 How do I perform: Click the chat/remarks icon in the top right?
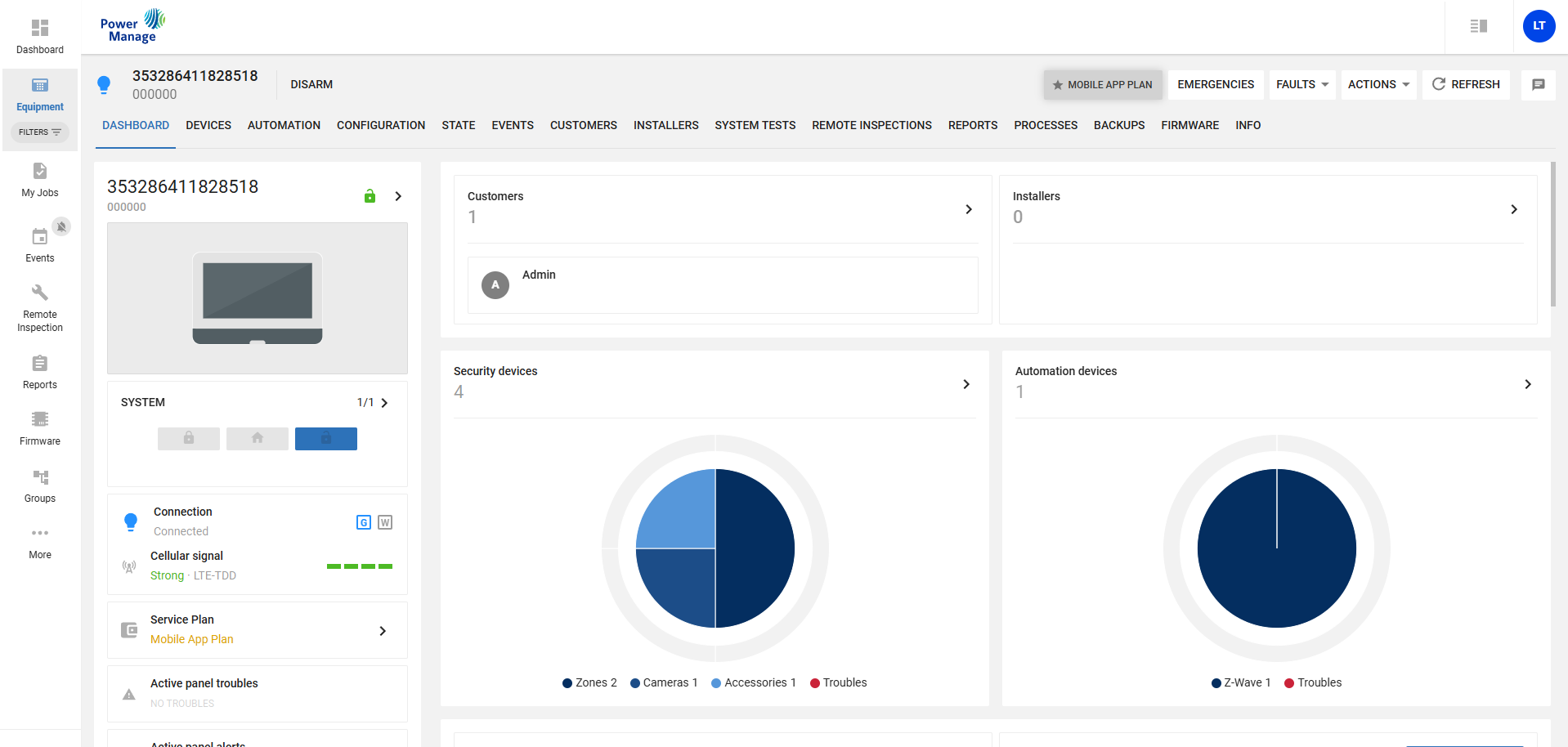1538,84
